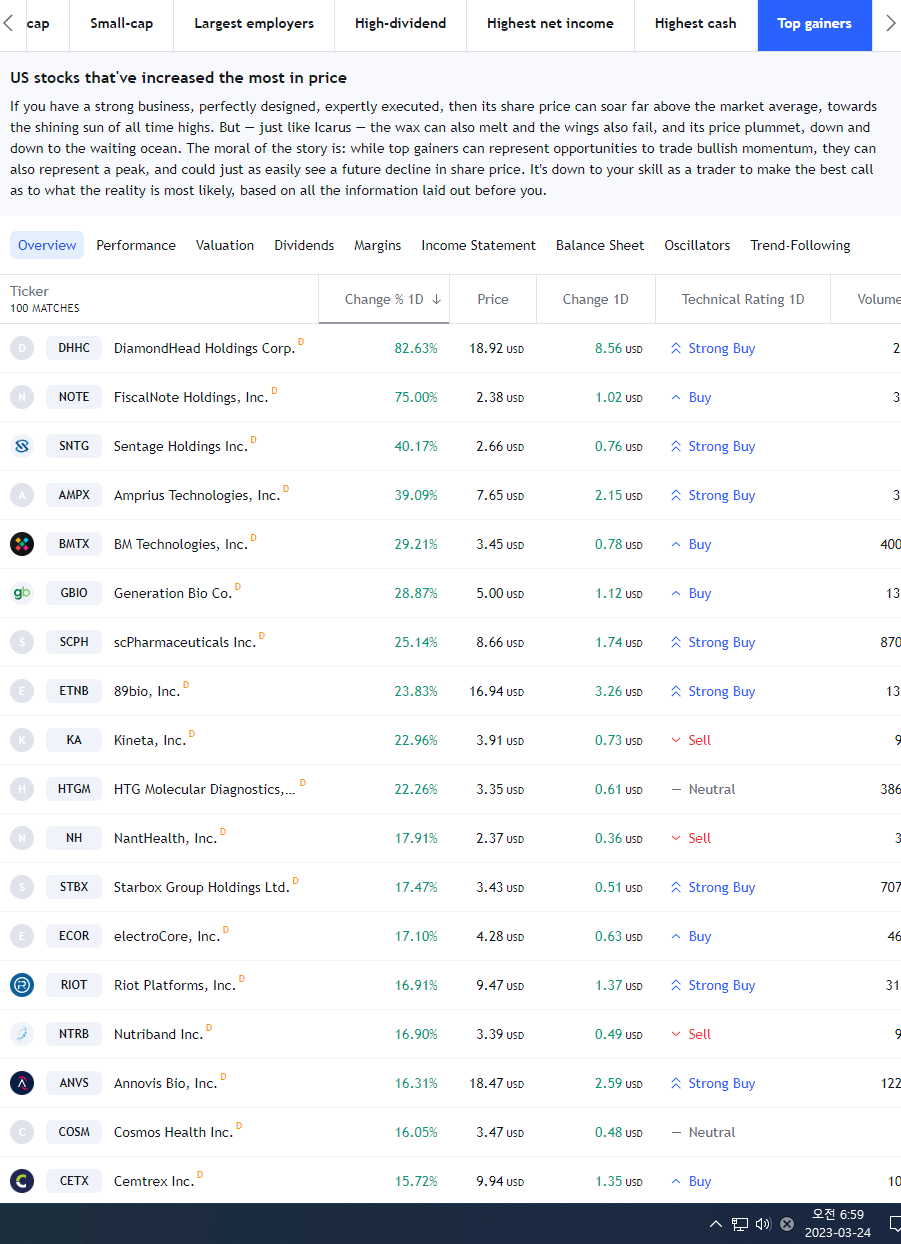Click the Sell rating for Kineta
This screenshot has width=901, height=1244.
[x=691, y=740]
